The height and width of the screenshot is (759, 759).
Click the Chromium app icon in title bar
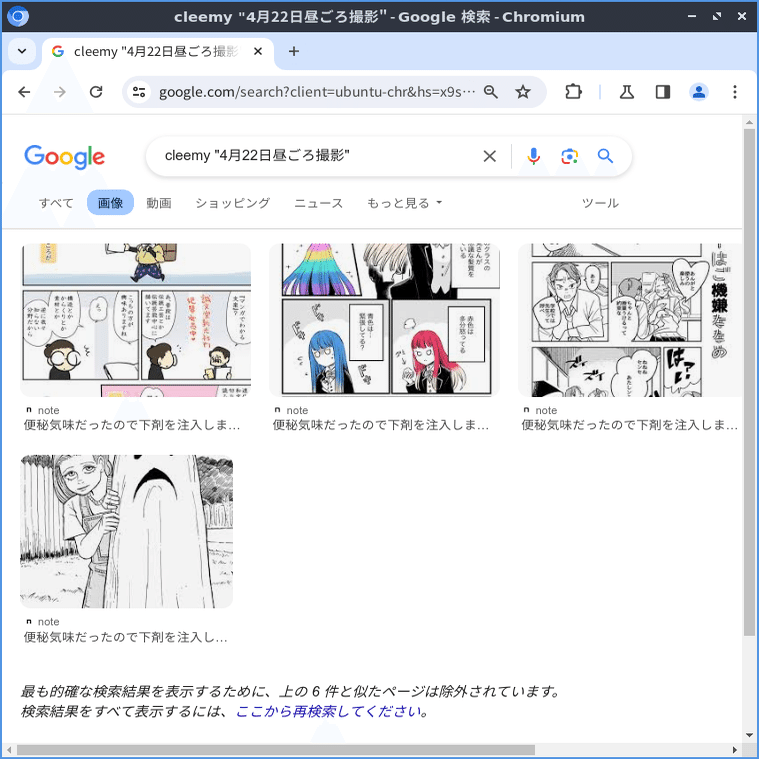[18, 16]
